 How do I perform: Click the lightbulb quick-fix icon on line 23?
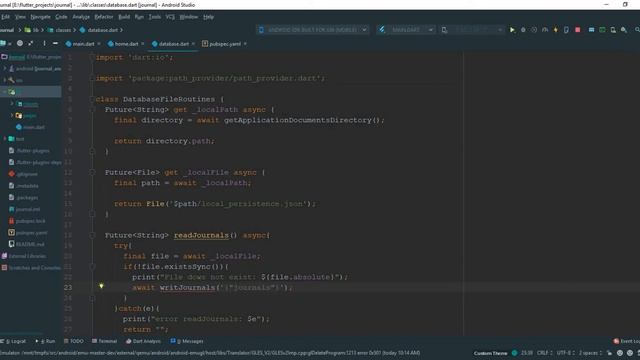(101, 286)
